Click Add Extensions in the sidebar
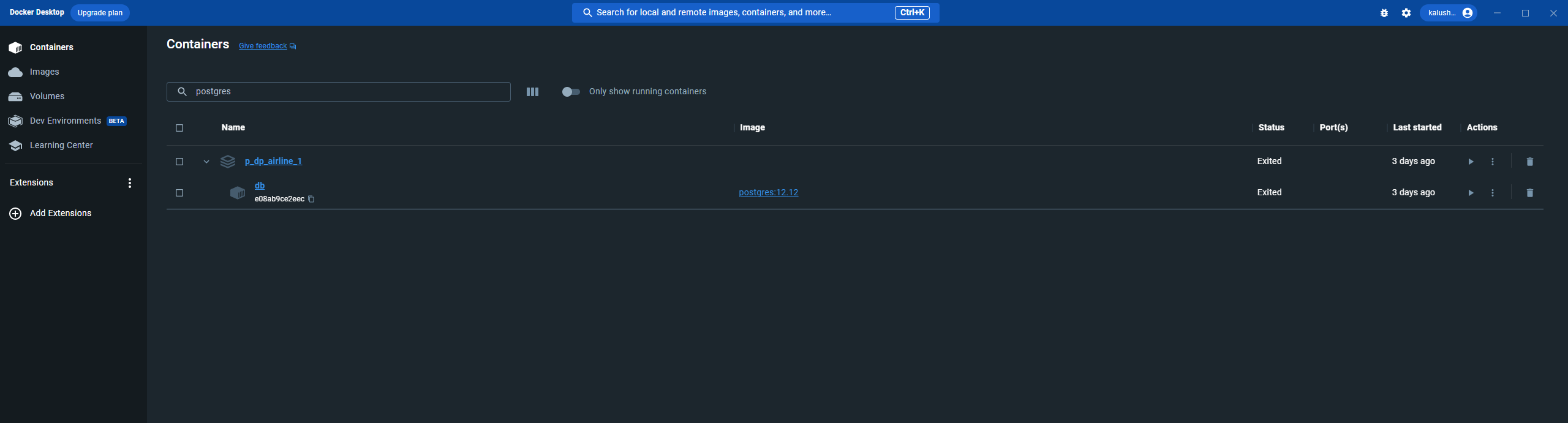The width and height of the screenshot is (1568, 423). [60, 213]
